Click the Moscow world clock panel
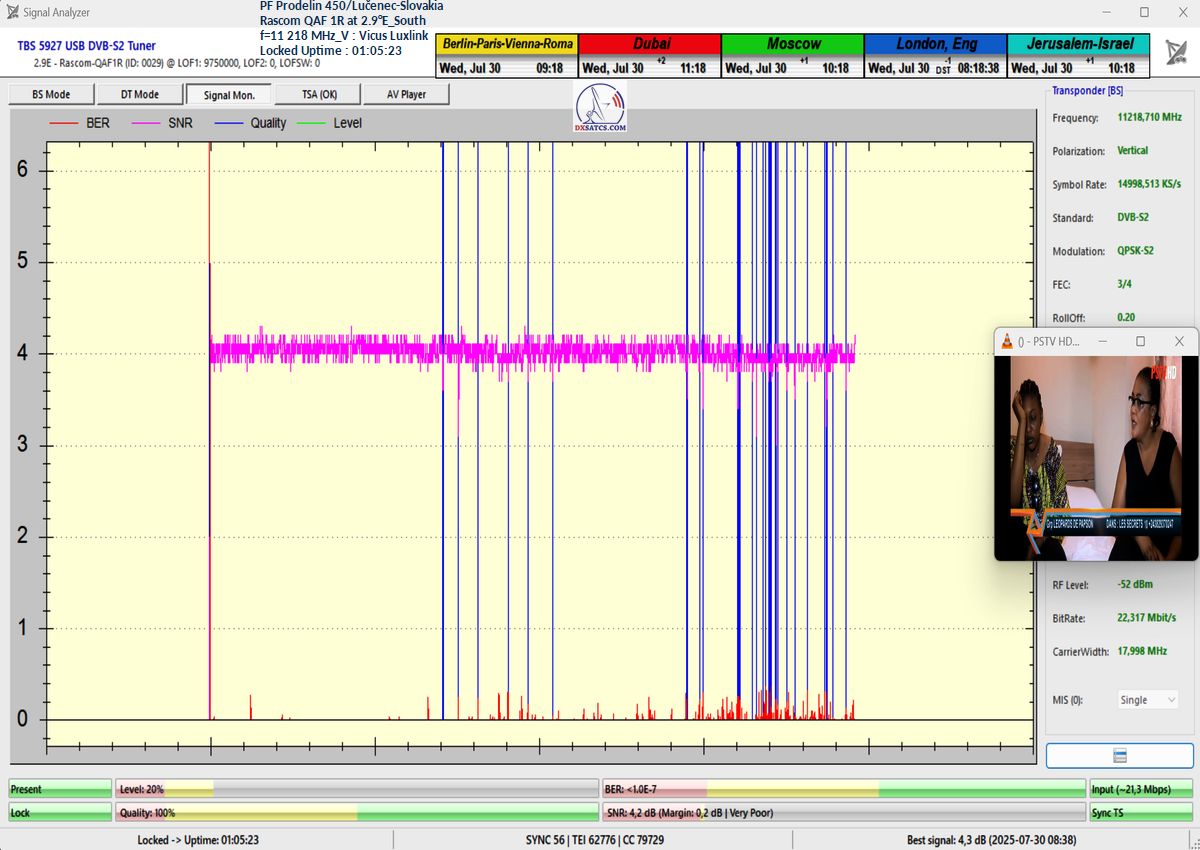The width and height of the screenshot is (1200, 850). coord(792,56)
